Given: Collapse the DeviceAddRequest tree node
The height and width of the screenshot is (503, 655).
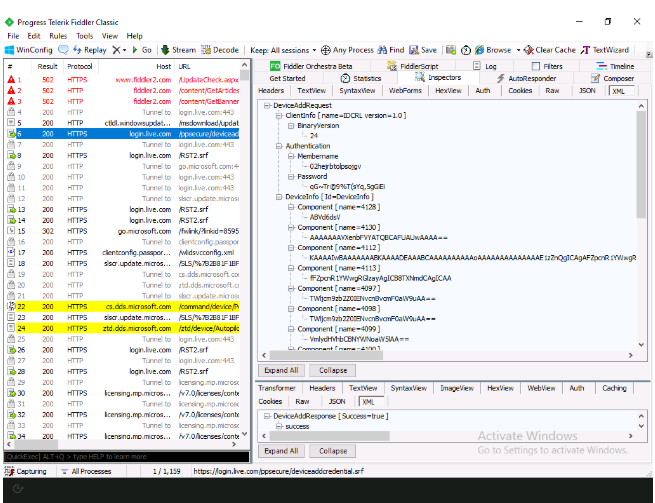Looking at the screenshot, I should [267, 106].
